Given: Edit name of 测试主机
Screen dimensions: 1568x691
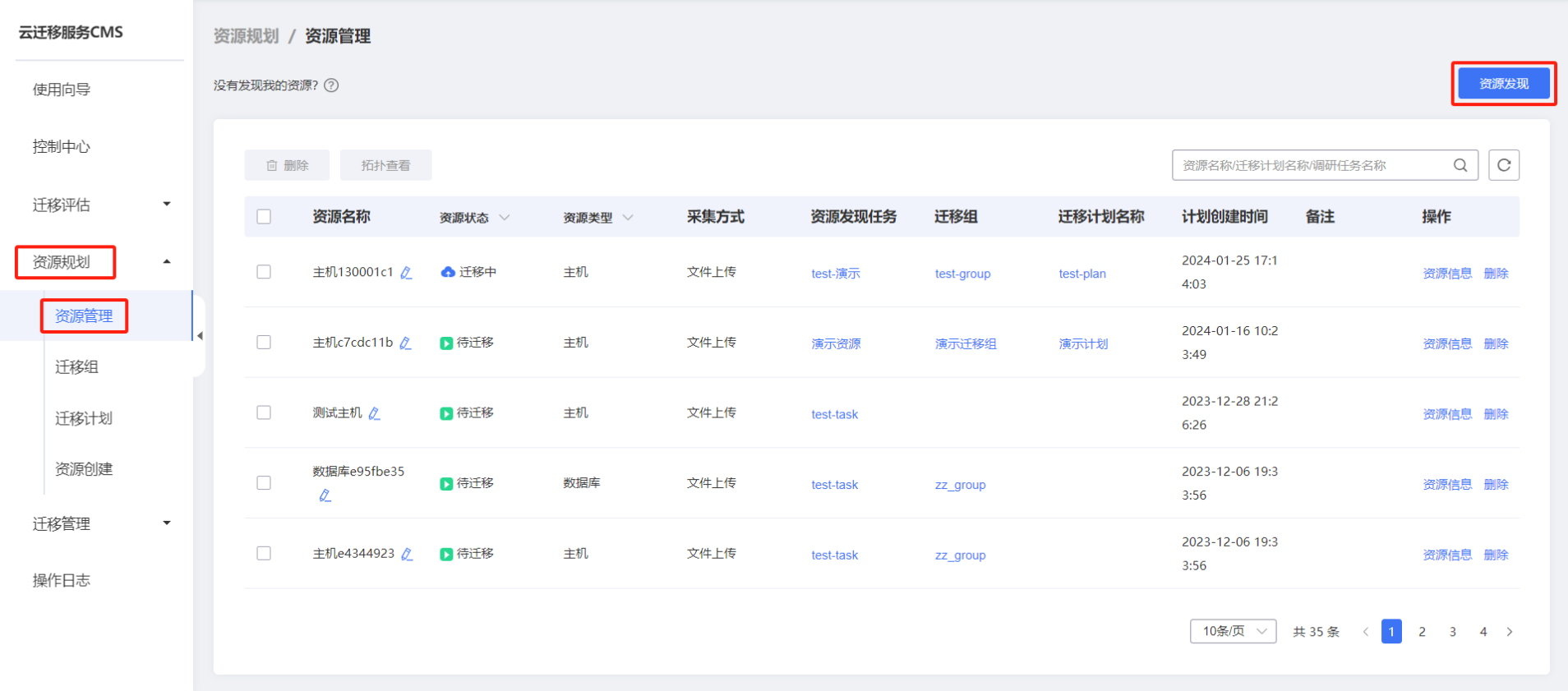Looking at the screenshot, I should pos(374,413).
